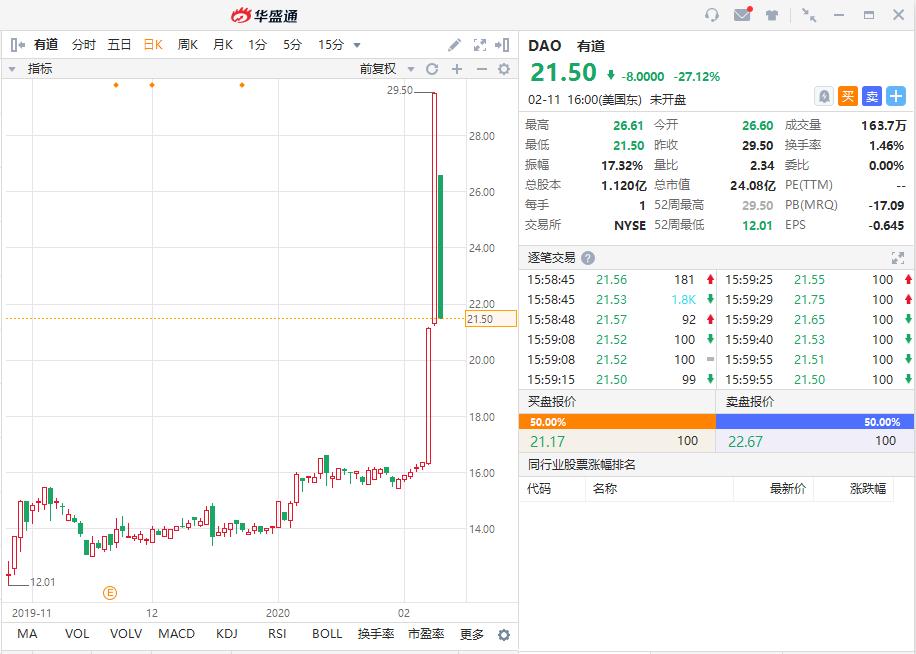Viewport: 916px width, 654px height.
Task: Sort by 最新价 column header
Action: coord(787,489)
